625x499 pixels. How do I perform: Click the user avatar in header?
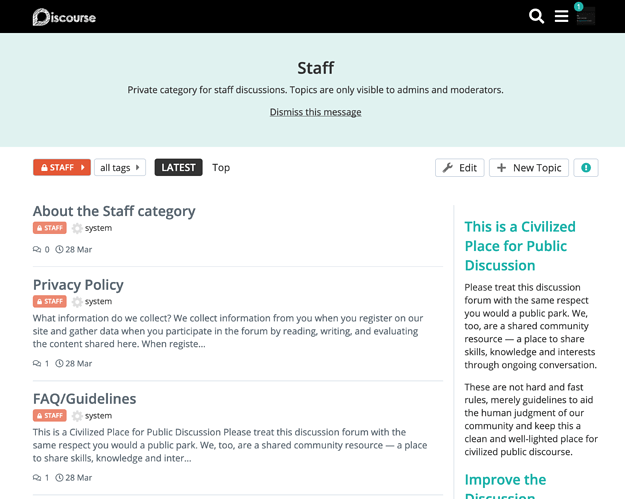[x=585, y=17]
